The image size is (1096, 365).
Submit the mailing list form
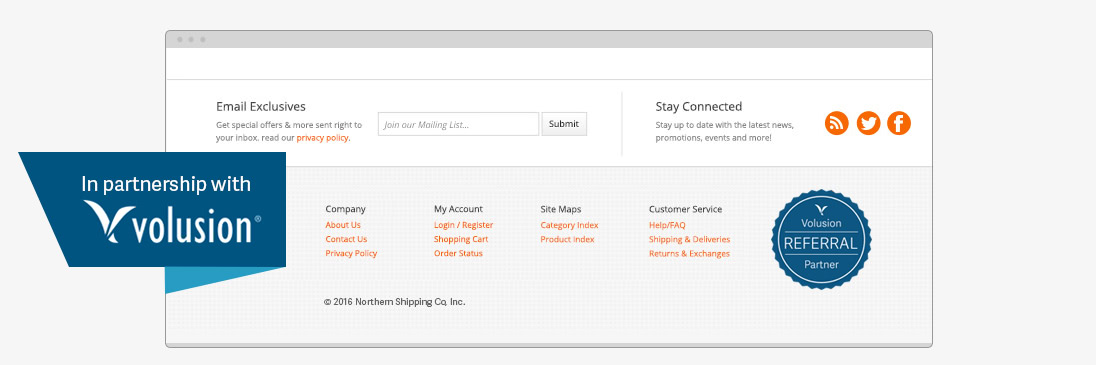pyautogui.click(x=564, y=124)
